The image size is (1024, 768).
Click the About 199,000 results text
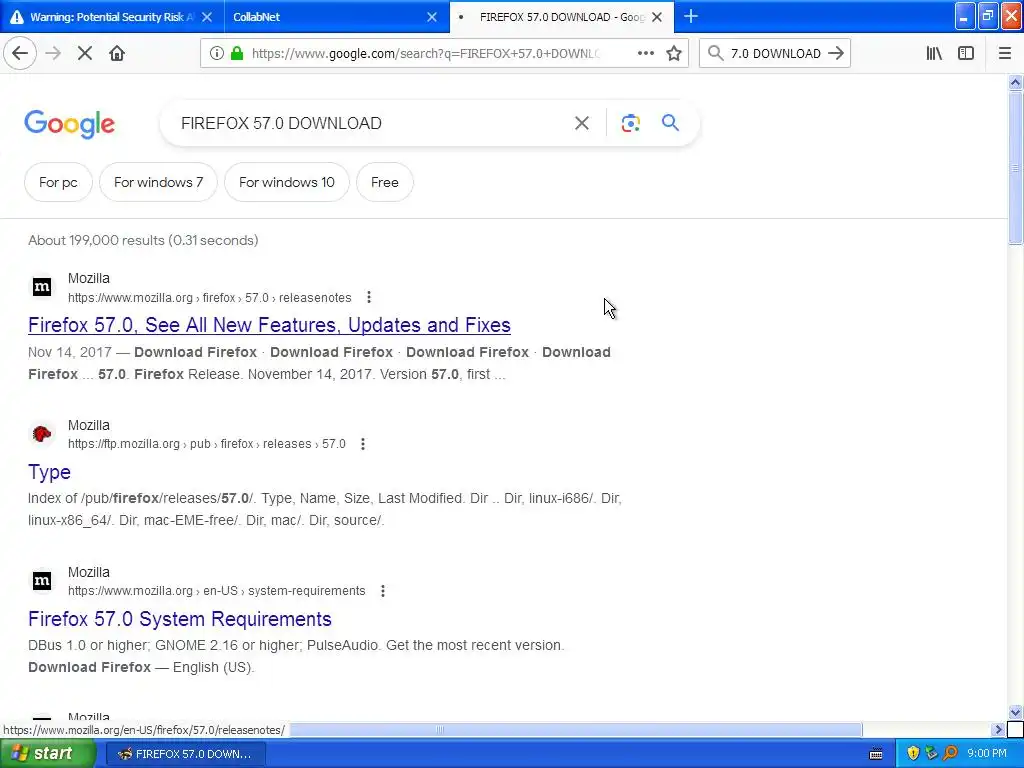143,240
